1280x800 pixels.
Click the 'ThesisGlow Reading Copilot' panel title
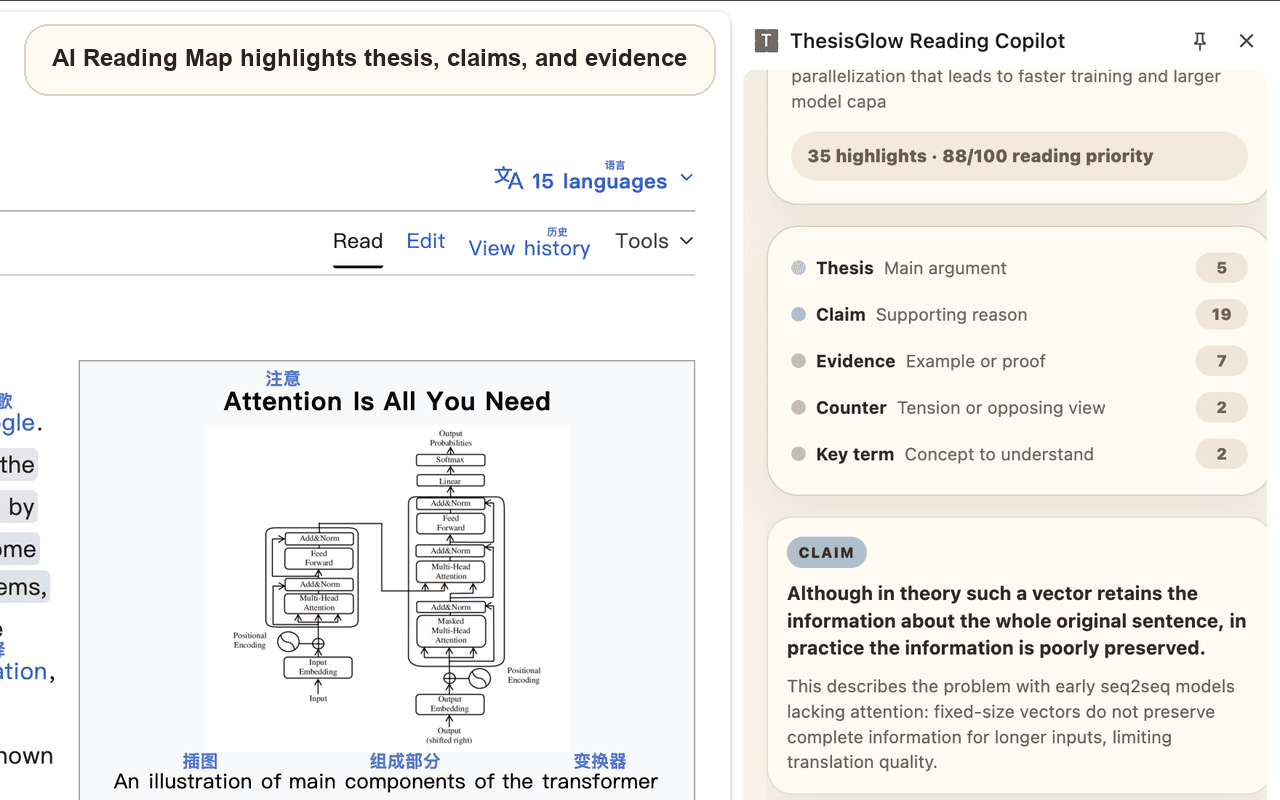click(927, 41)
